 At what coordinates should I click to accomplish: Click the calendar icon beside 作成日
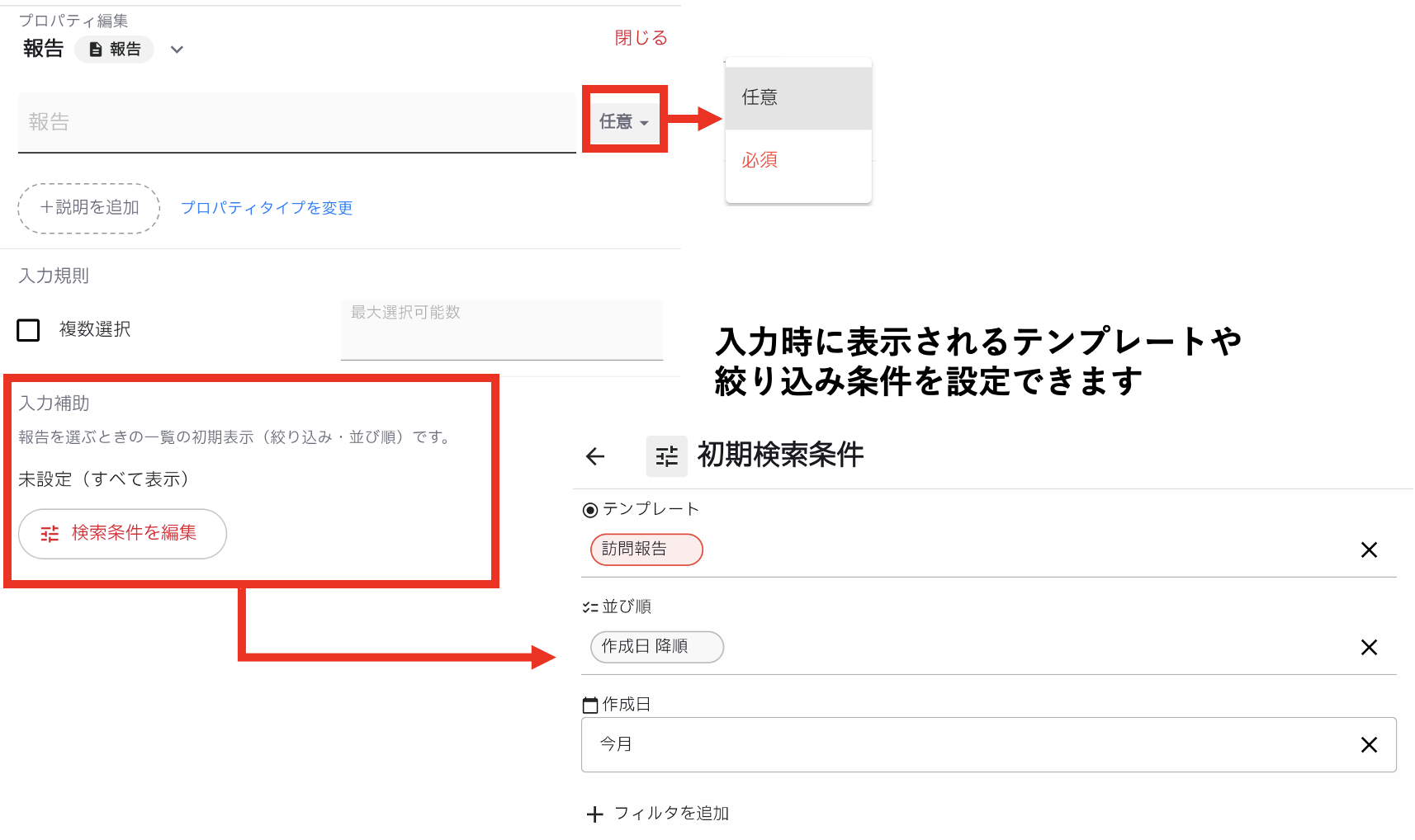[x=590, y=705]
